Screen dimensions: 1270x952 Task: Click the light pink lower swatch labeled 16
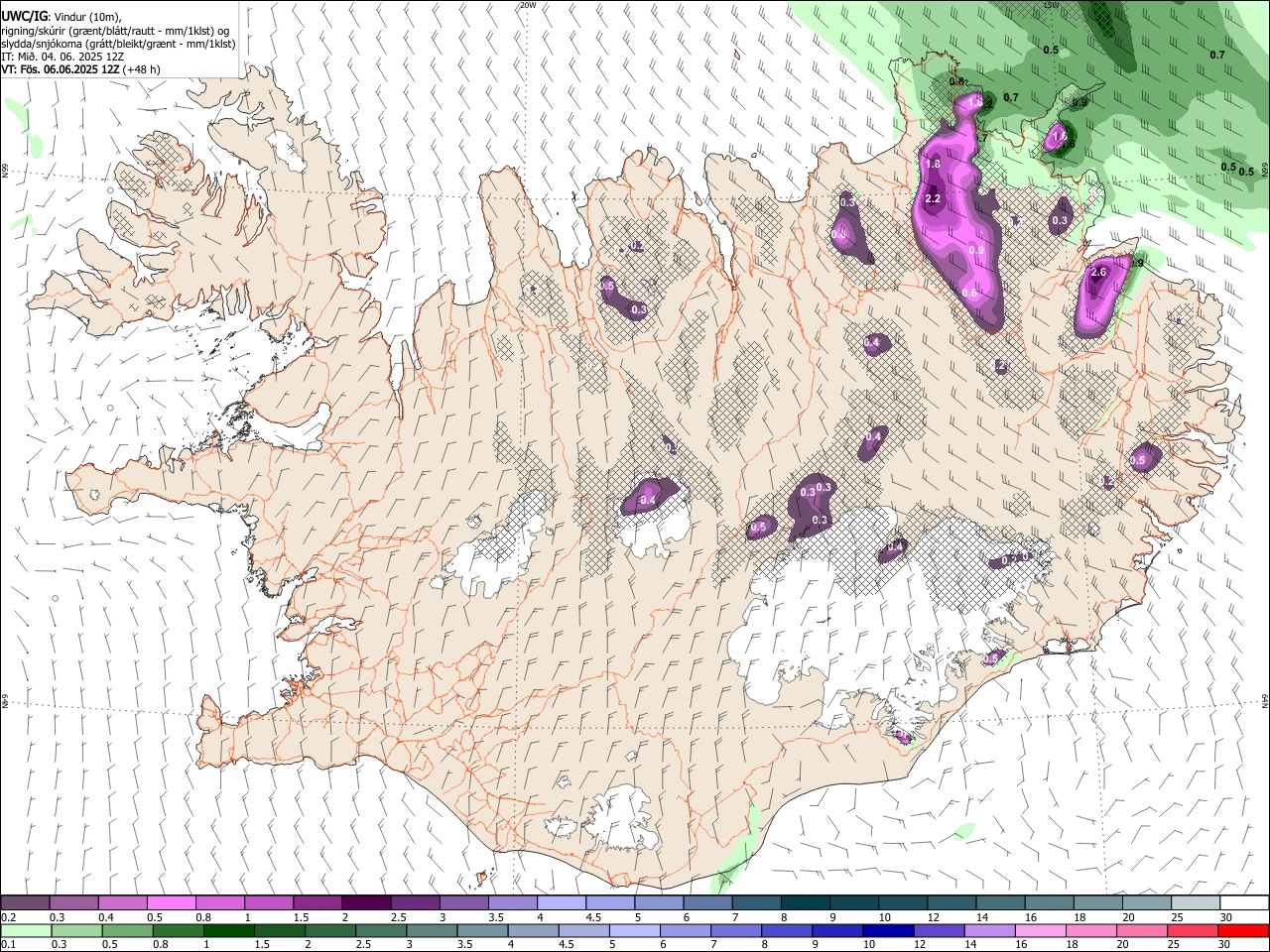click(1039, 930)
